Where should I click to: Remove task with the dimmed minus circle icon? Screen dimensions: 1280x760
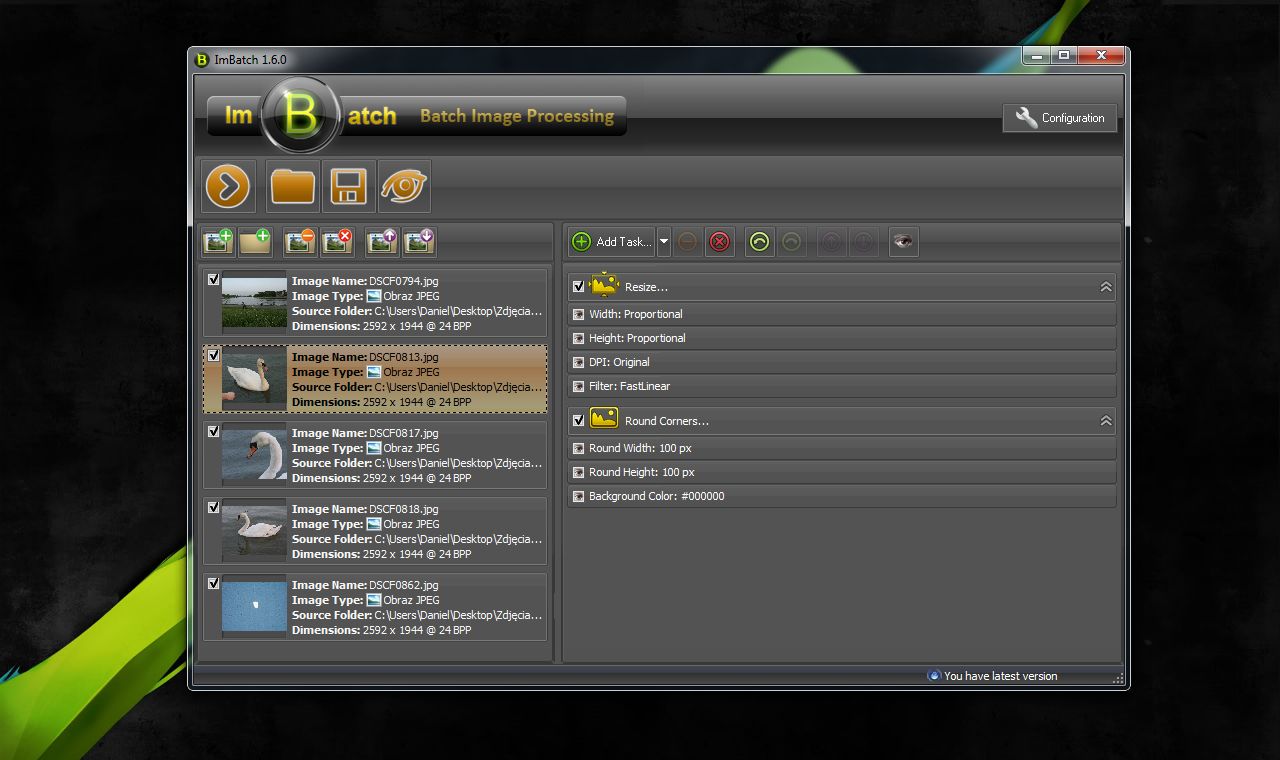click(687, 241)
